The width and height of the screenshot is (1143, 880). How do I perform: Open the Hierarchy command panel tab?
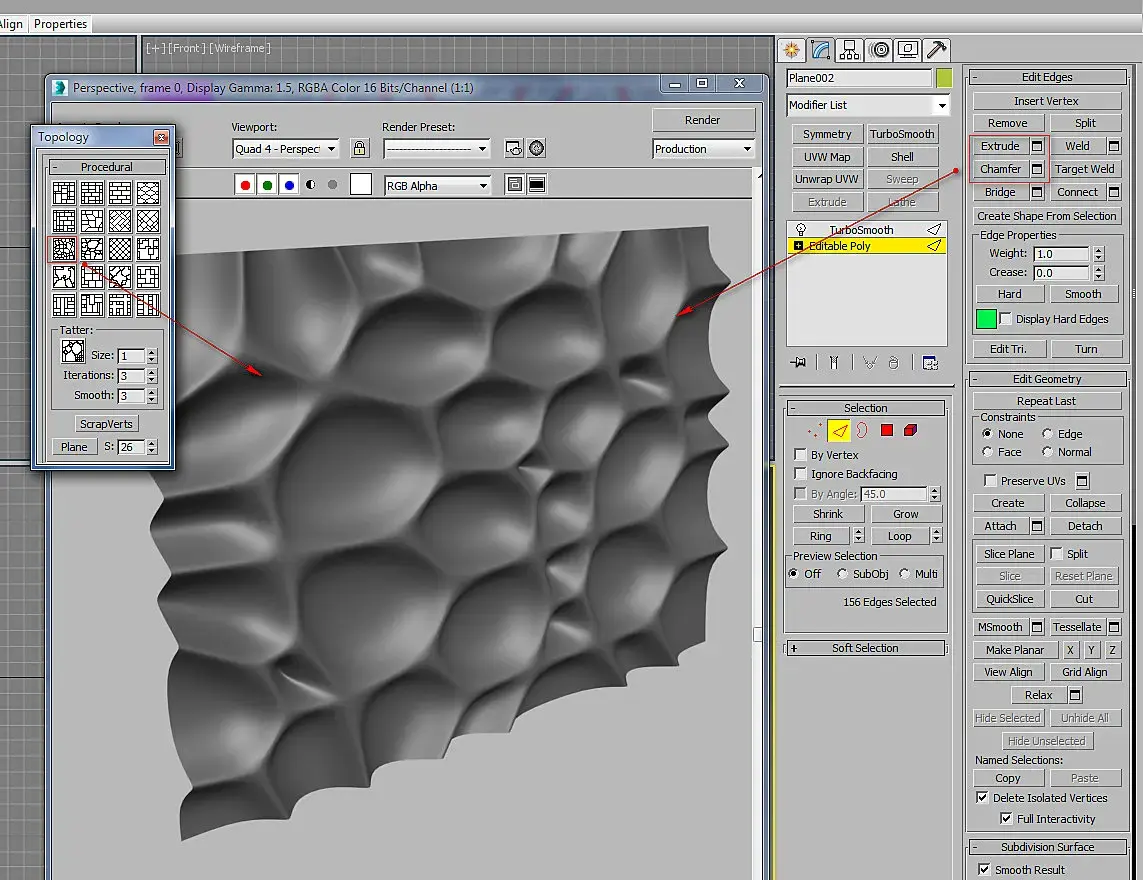[x=850, y=49]
